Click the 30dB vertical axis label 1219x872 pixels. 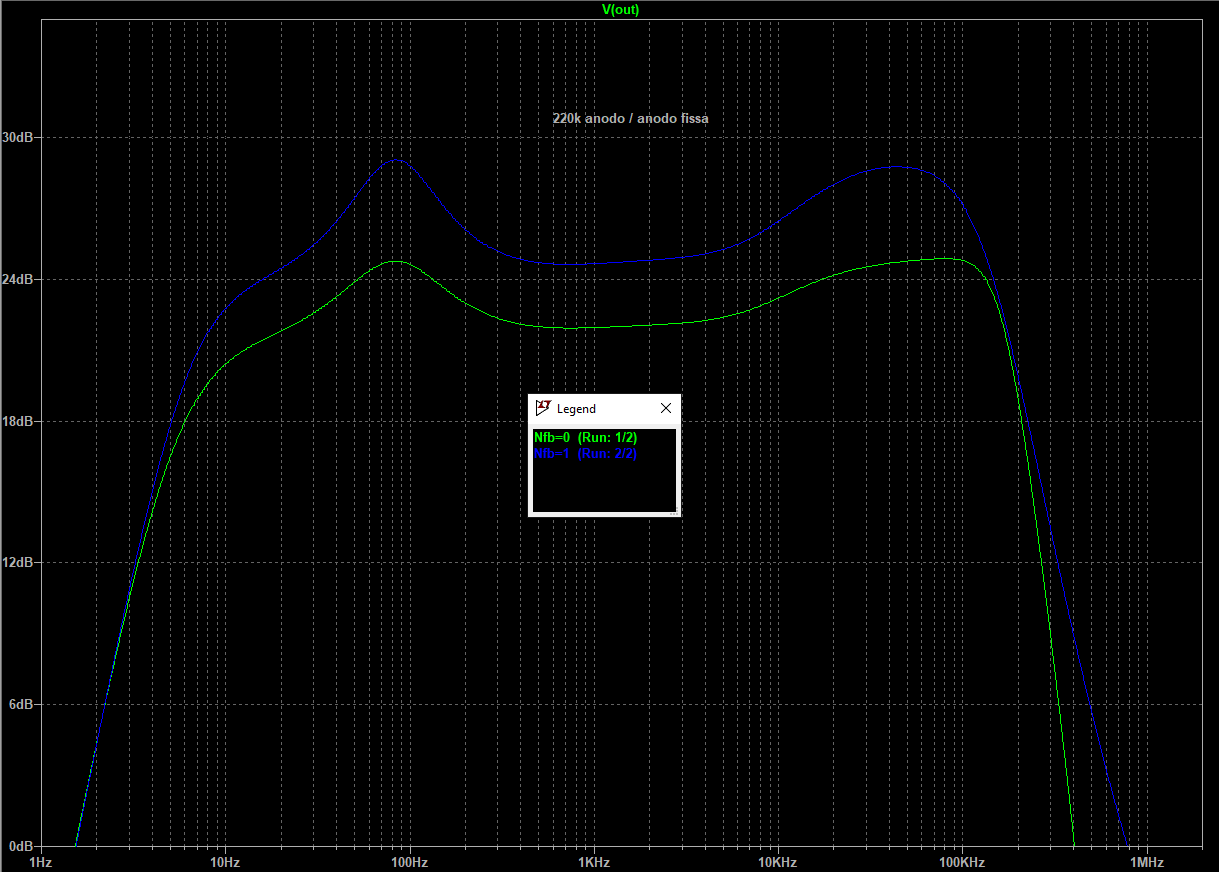[x=20, y=137]
